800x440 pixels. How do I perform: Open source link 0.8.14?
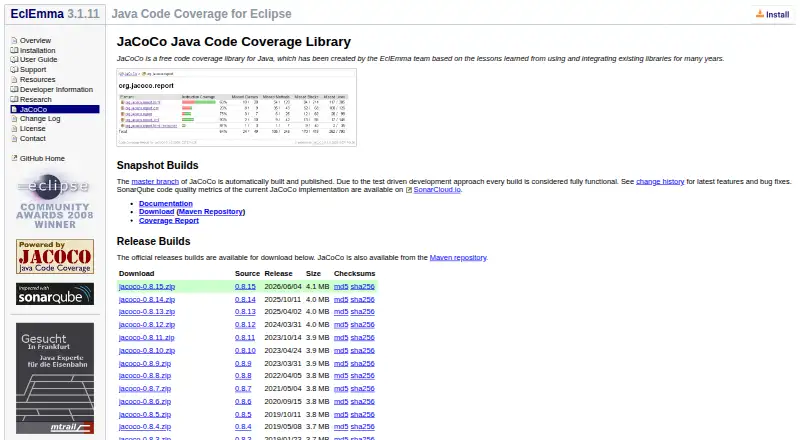(245, 300)
